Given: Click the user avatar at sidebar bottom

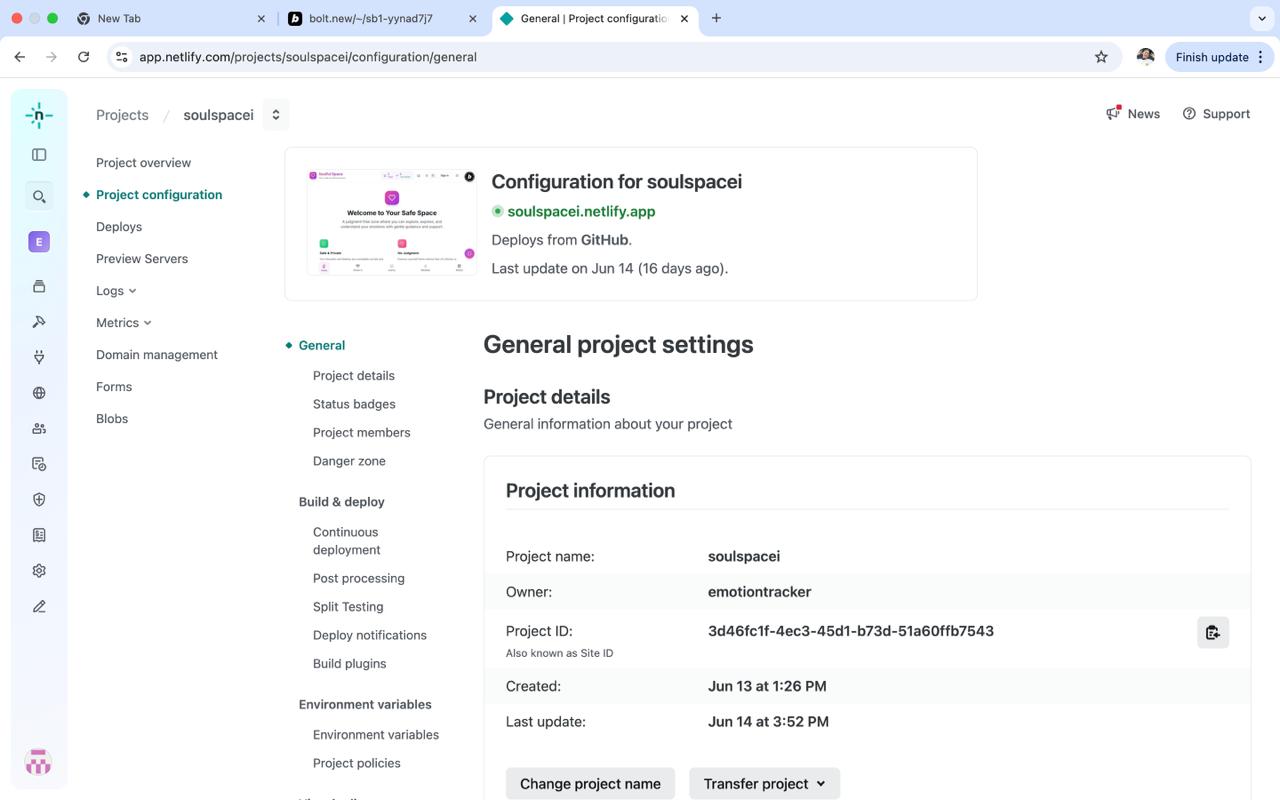Looking at the screenshot, I should (x=39, y=762).
